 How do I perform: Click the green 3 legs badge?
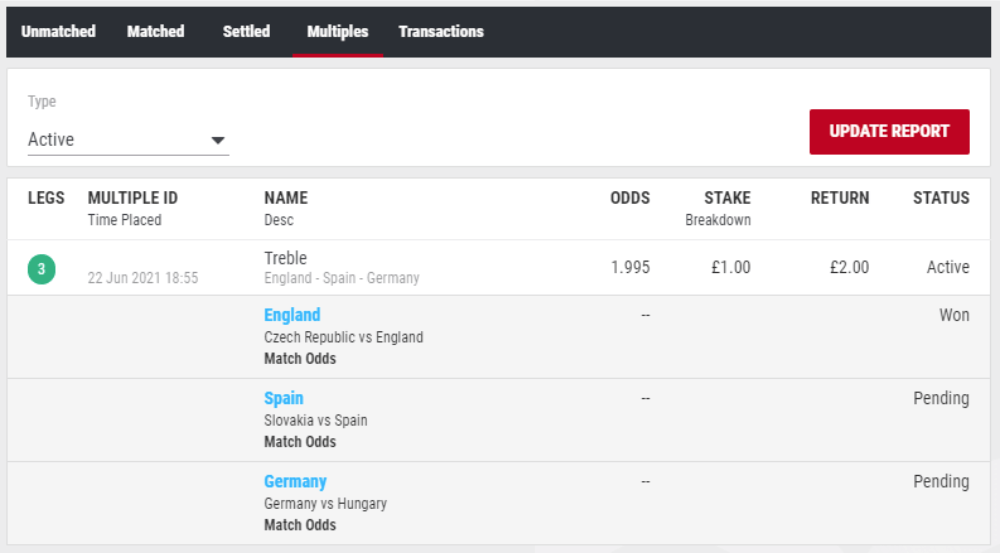pos(41,268)
